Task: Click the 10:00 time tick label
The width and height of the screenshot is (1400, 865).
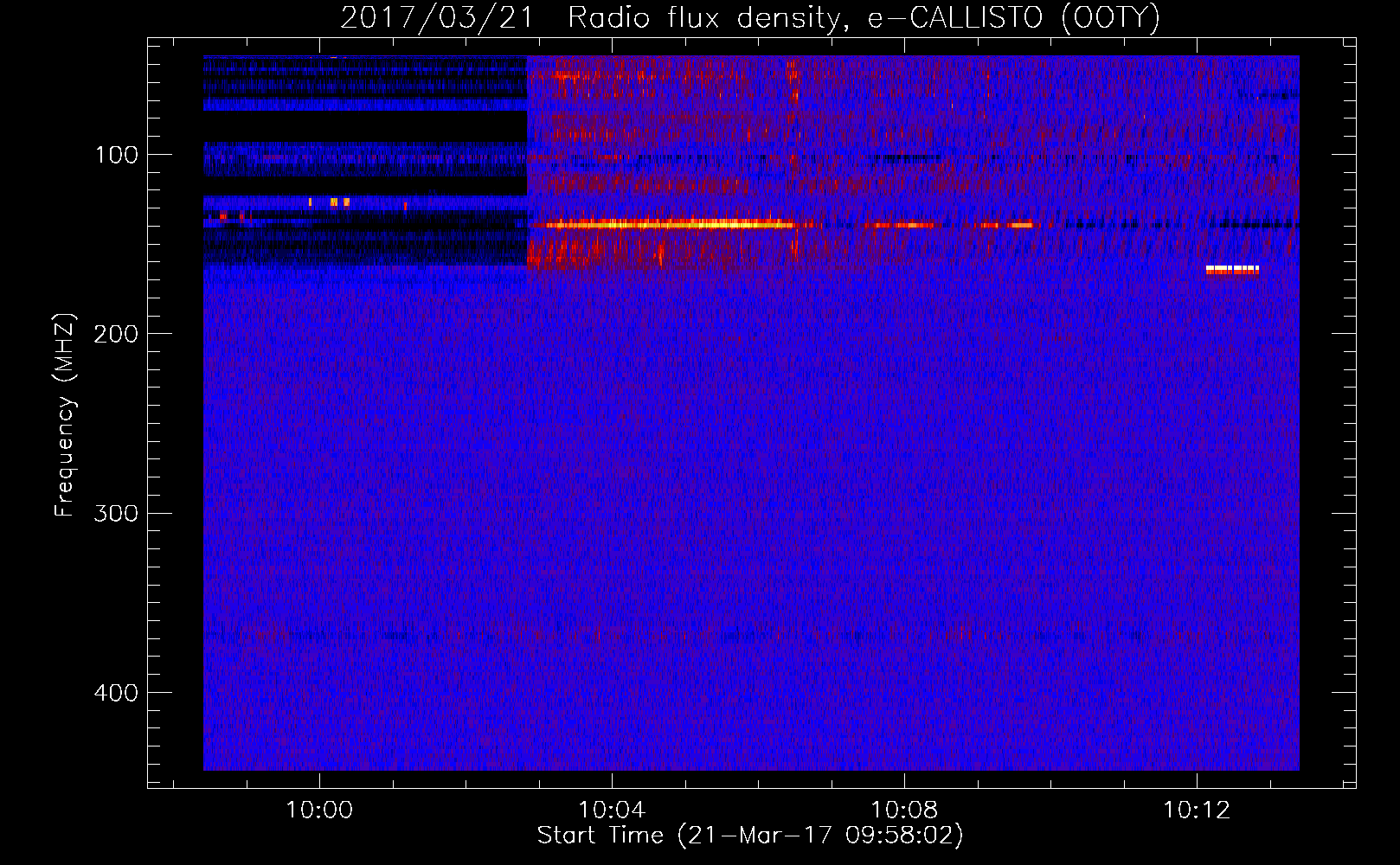Action: pyautogui.click(x=319, y=811)
